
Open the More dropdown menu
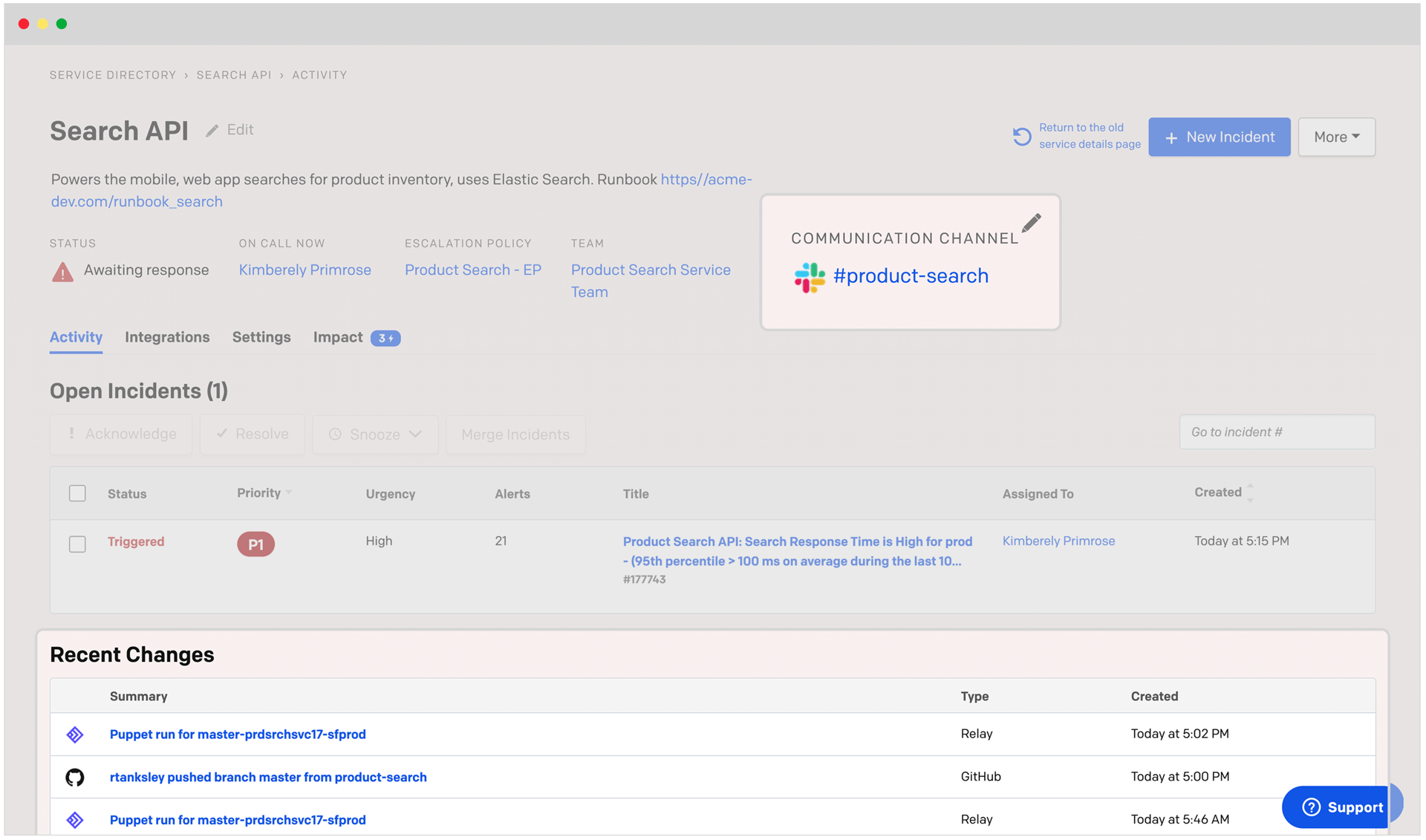pyautogui.click(x=1336, y=137)
